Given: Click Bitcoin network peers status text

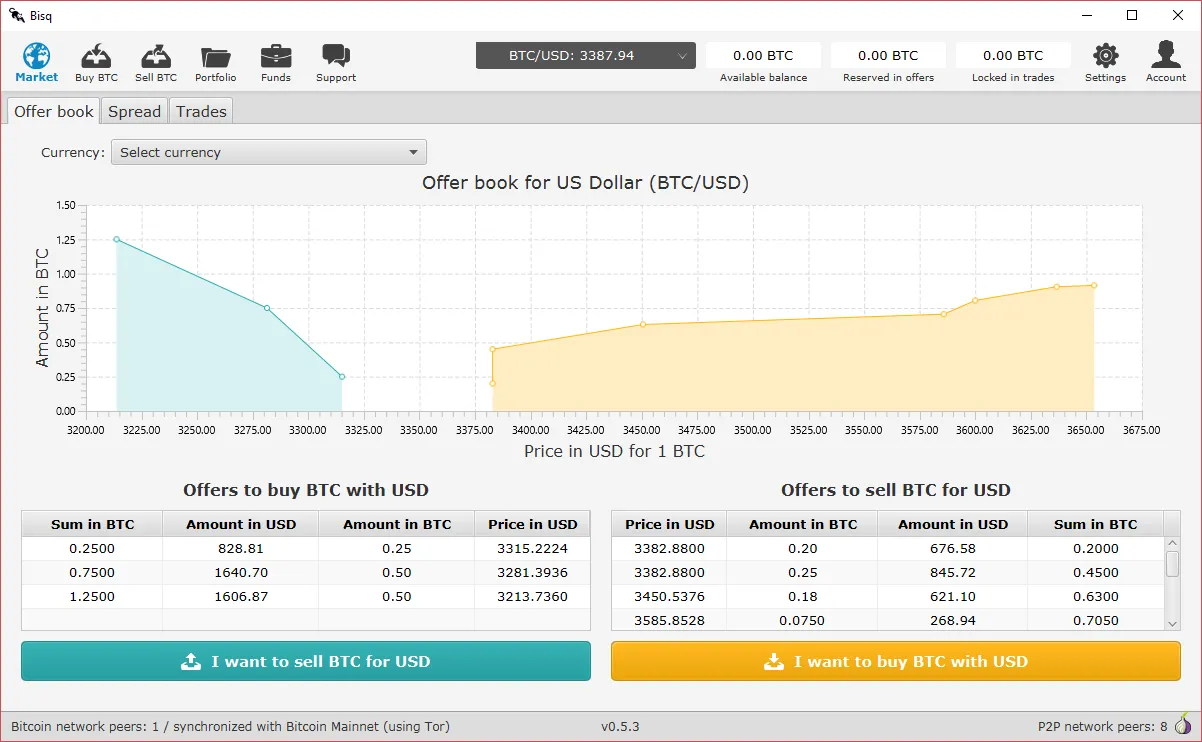Looking at the screenshot, I should (x=230, y=726).
